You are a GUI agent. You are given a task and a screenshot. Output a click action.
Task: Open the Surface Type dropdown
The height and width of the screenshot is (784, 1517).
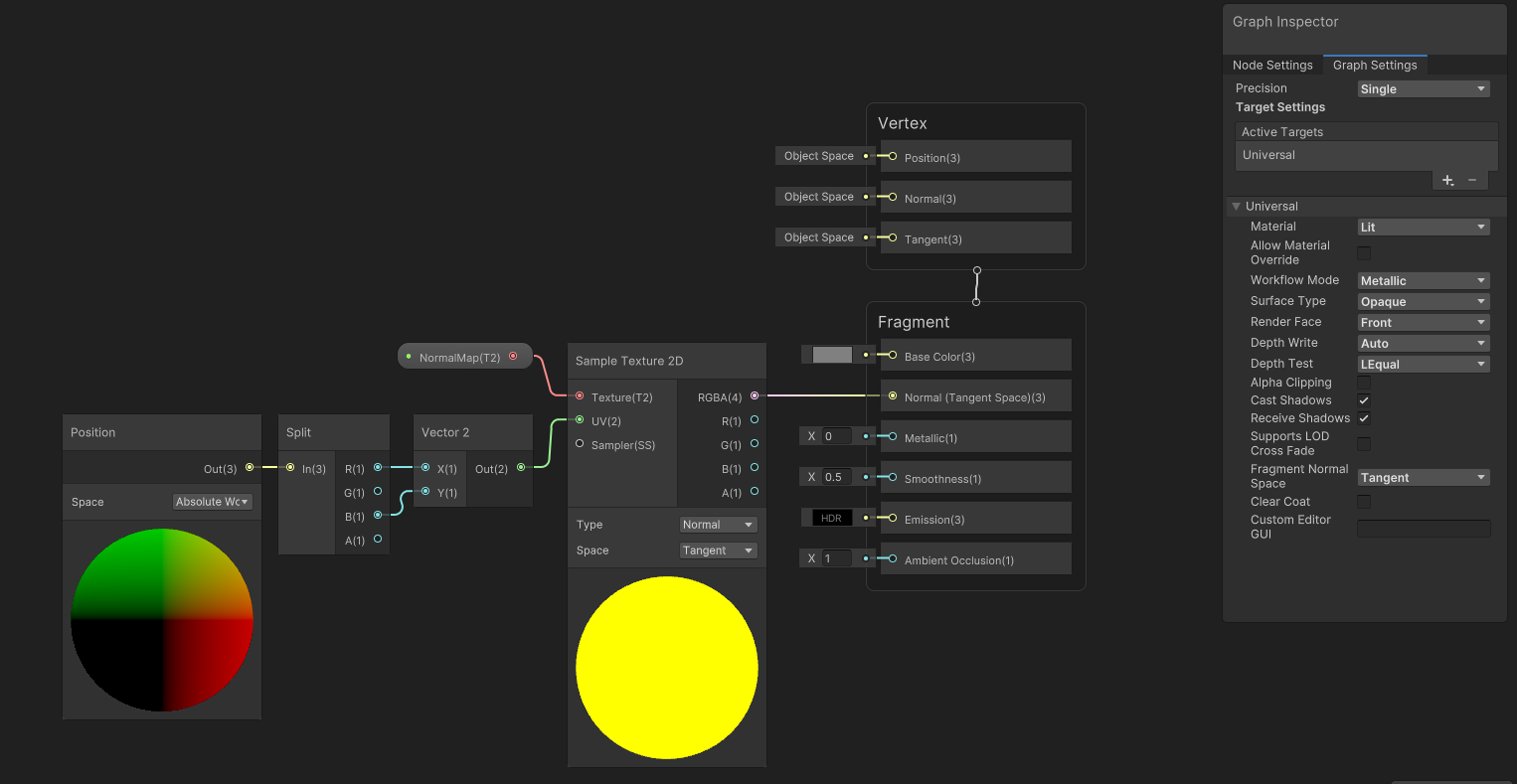click(1423, 301)
